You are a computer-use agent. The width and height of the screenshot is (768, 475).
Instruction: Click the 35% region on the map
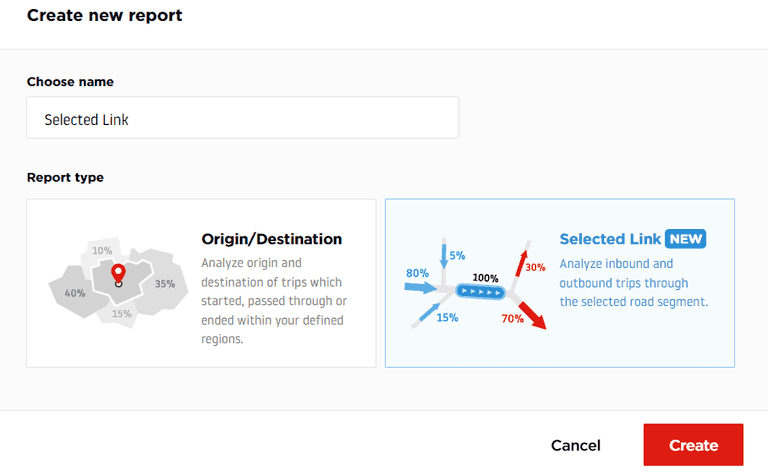click(164, 283)
